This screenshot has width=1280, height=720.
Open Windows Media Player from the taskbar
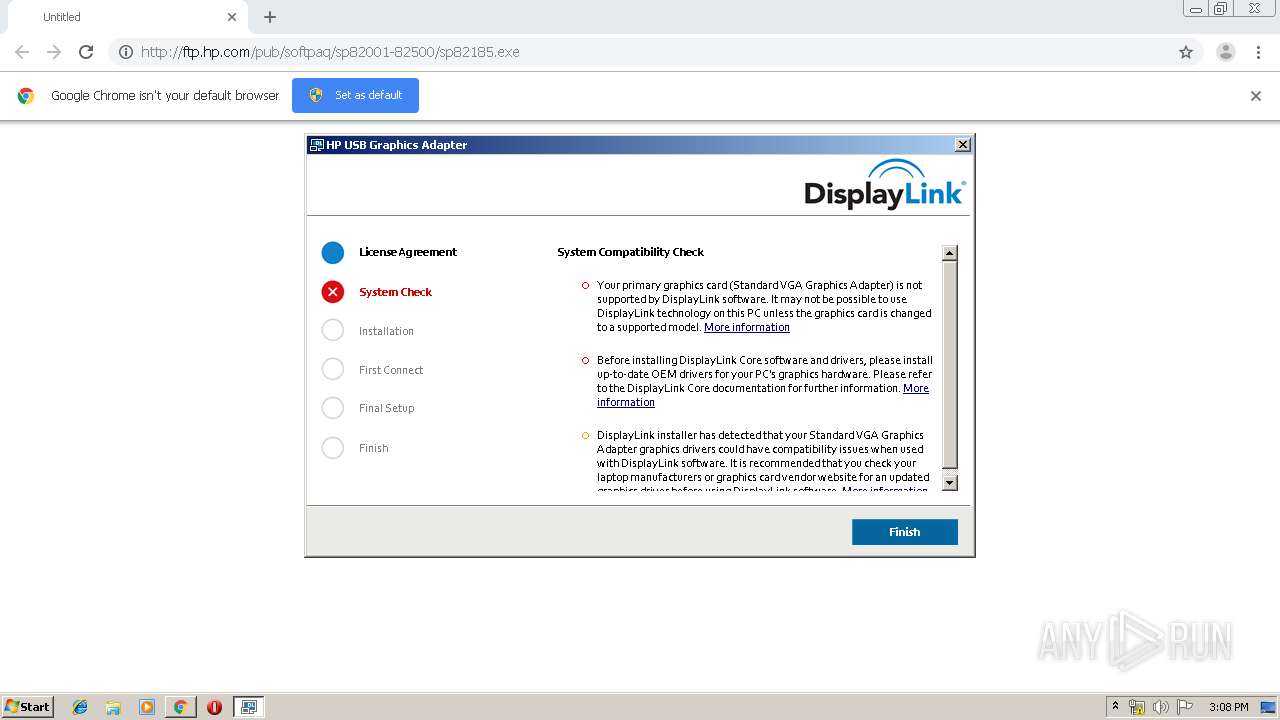pos(147,707)
